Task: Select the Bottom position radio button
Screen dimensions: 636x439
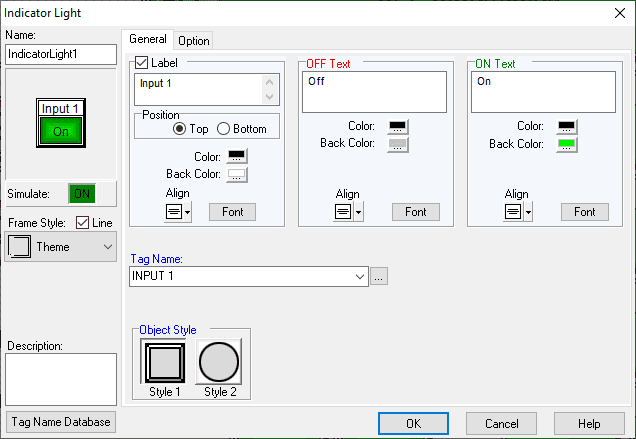Action: (x=223, y=129)
